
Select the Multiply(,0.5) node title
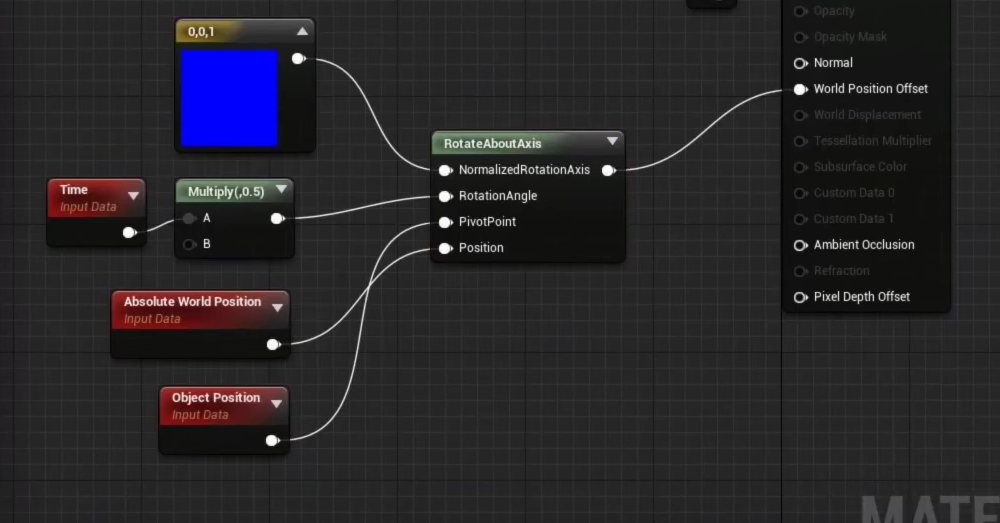(x=226, y=191)
